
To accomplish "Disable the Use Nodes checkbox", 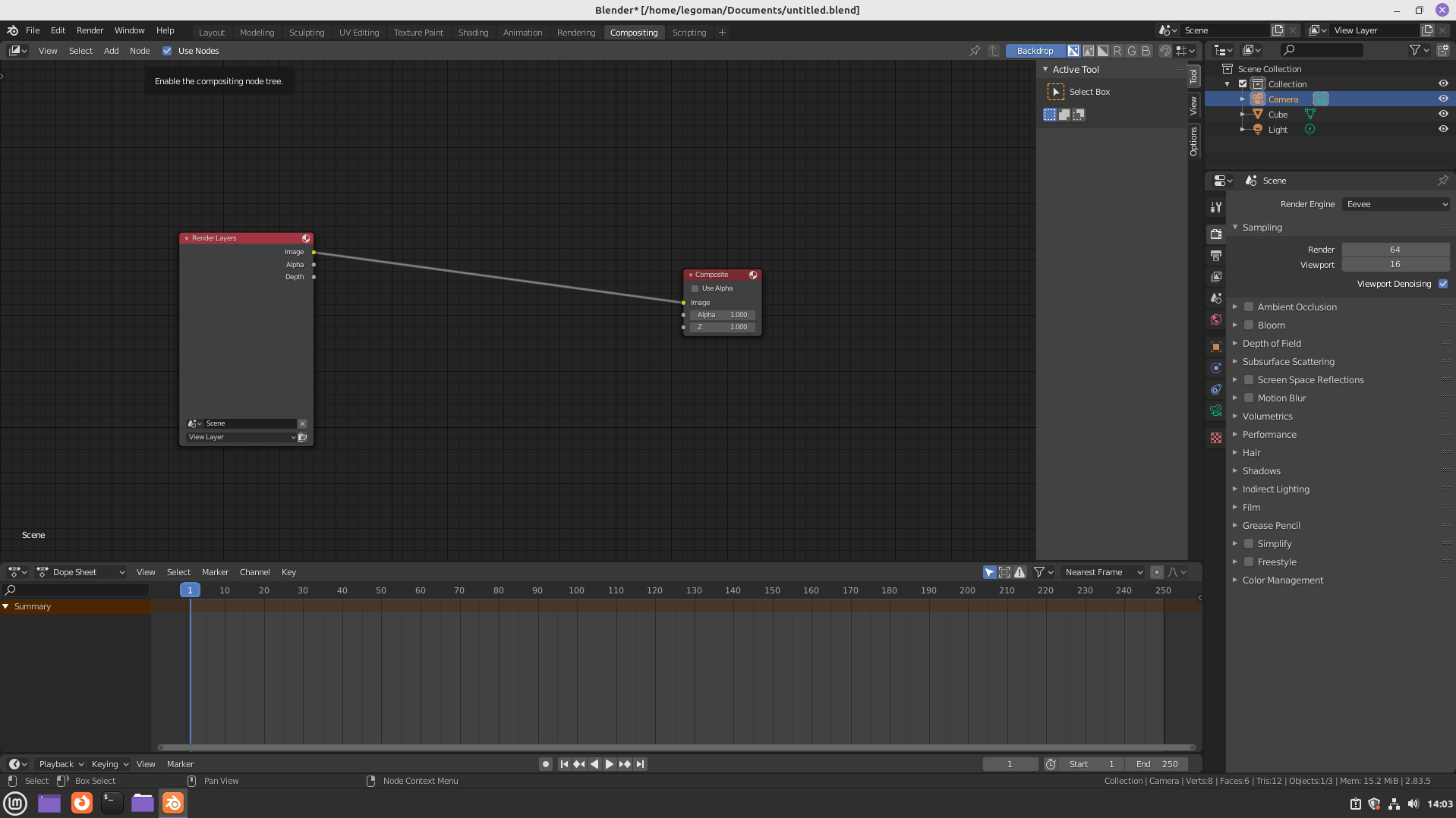I will coord(167,51).
